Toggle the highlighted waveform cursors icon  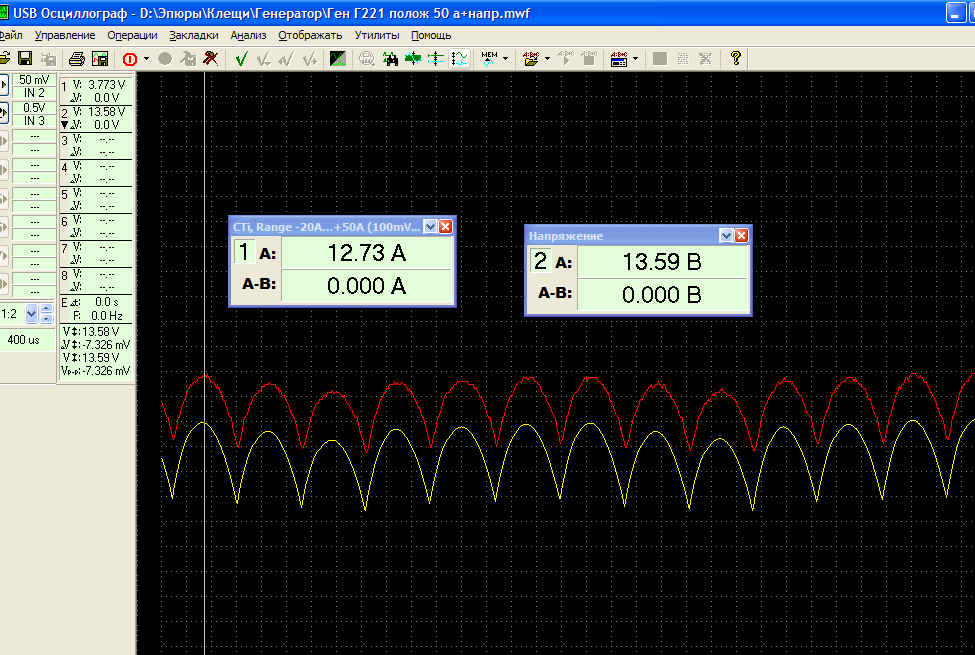coord(459,59)
